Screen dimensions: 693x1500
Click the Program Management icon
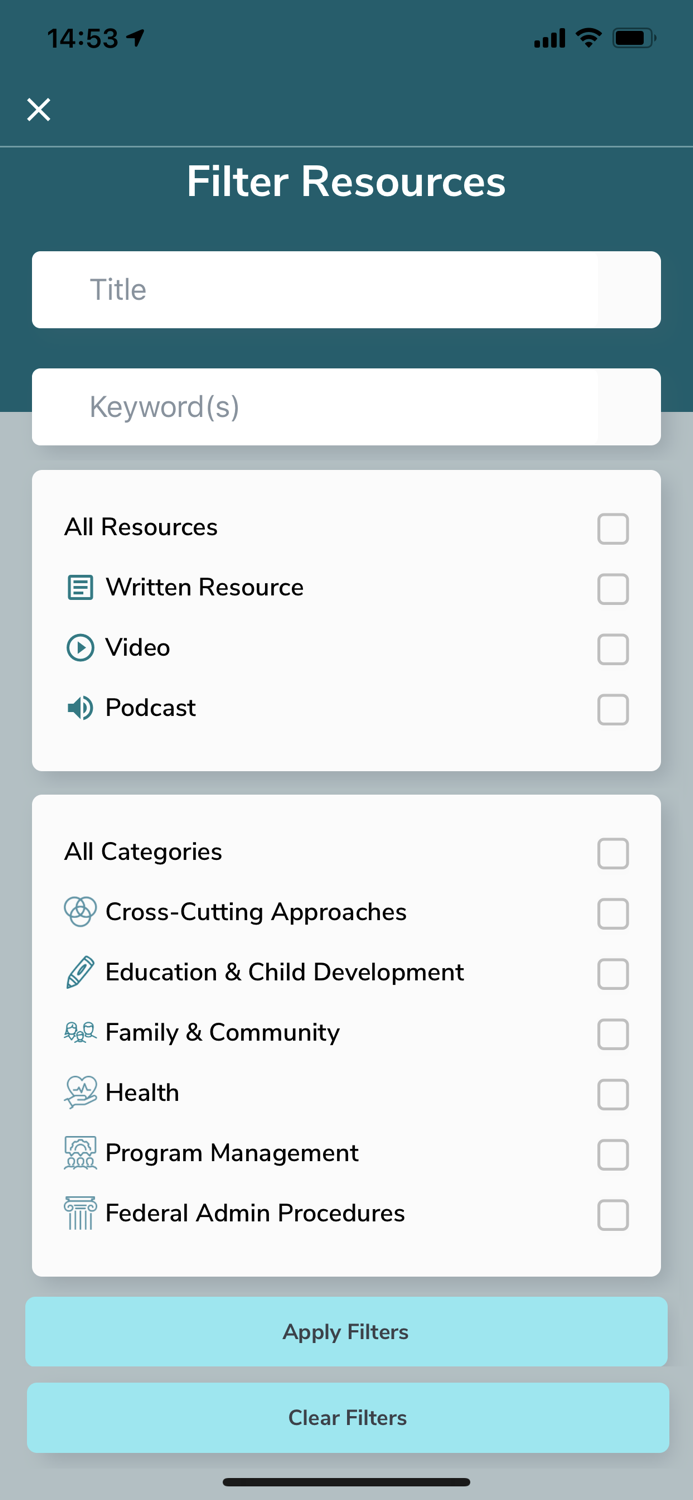[x=80, y=1153]
